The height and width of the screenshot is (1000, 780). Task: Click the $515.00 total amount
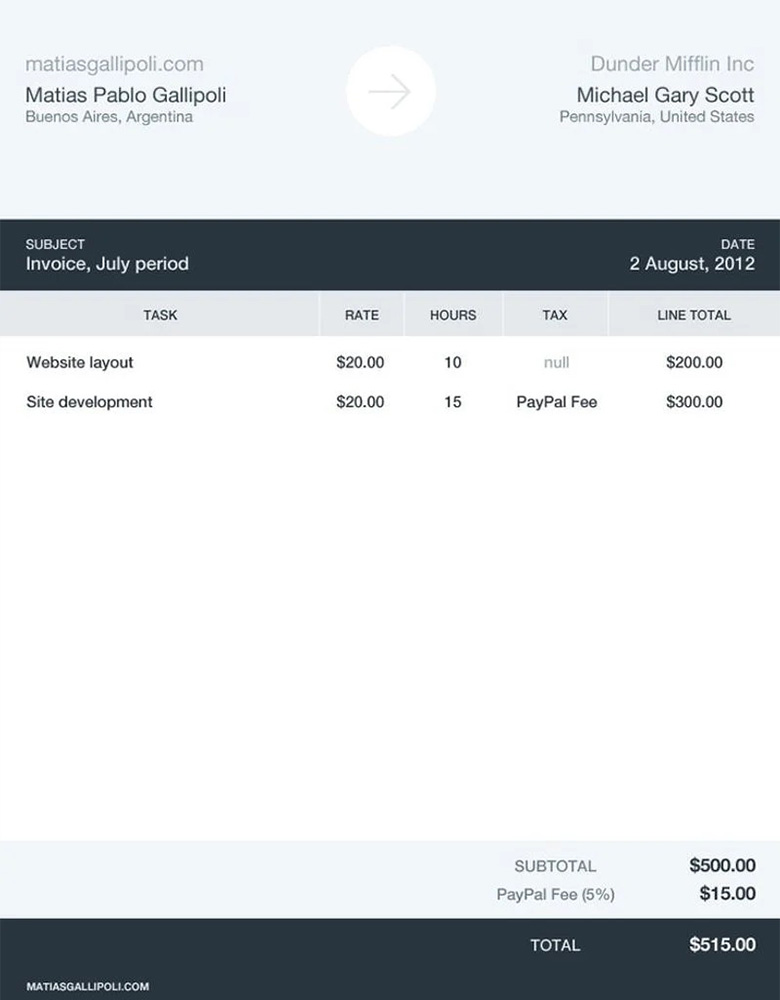pyautogui.click(x=722, y=944)
